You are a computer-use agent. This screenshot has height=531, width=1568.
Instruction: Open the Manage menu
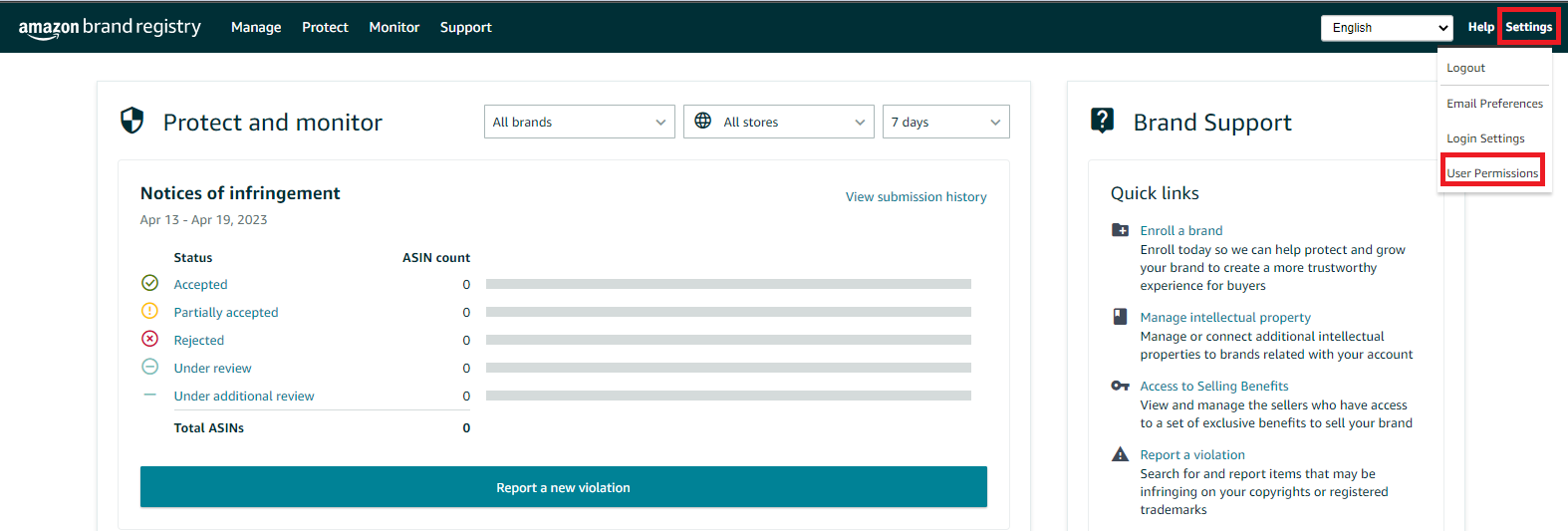point(256,28)
